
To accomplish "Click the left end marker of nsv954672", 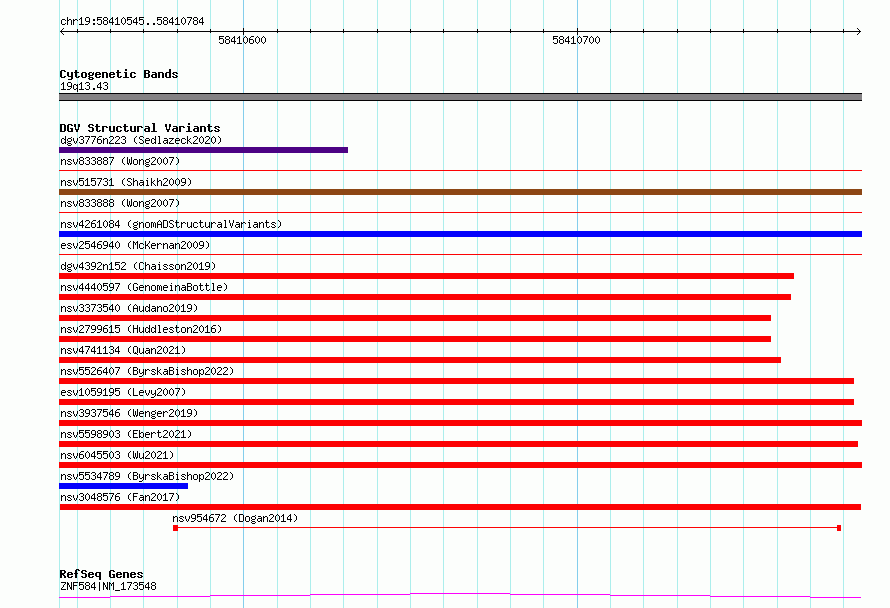I will pos(175,528).
